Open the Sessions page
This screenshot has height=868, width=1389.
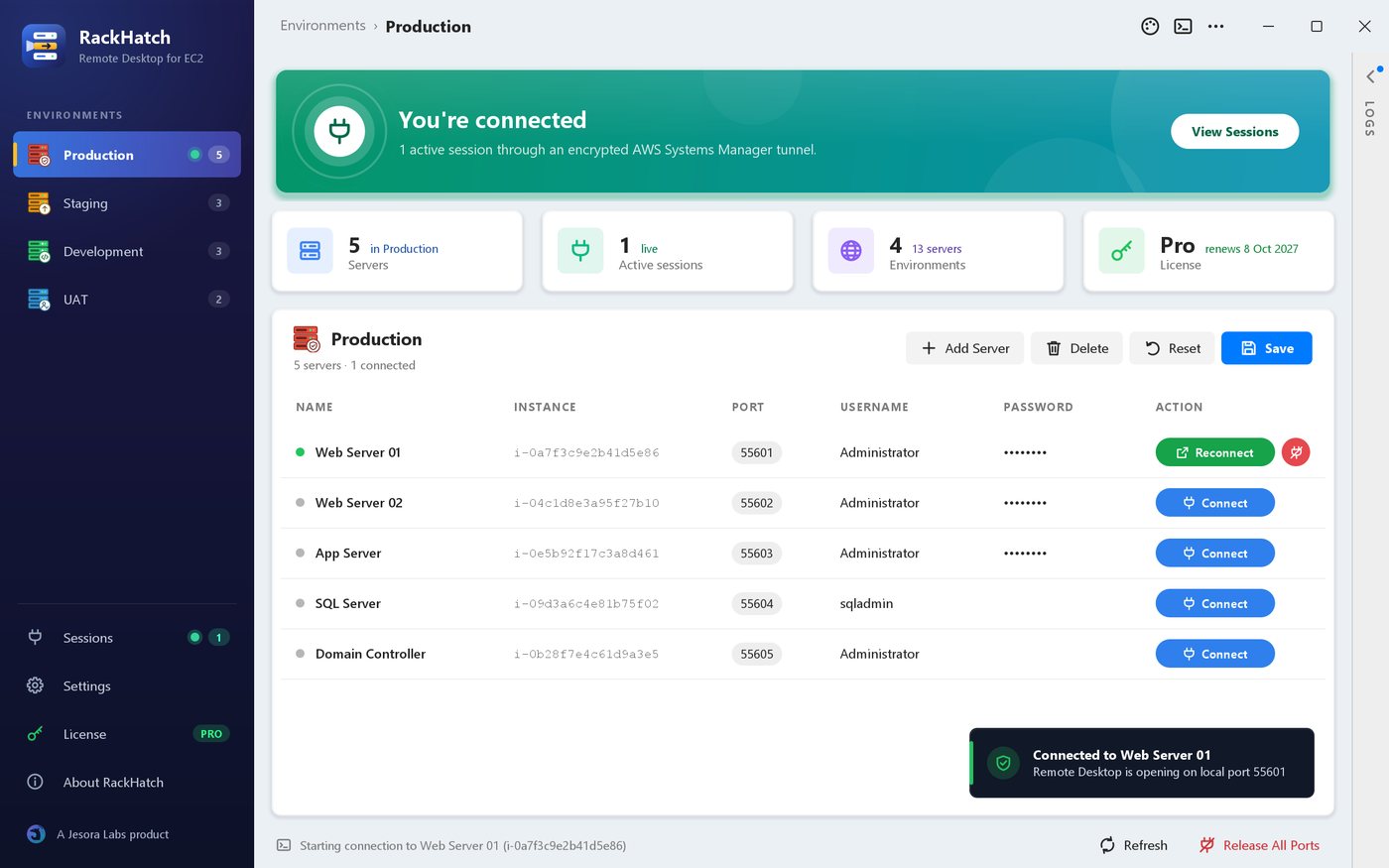point(127,638)
